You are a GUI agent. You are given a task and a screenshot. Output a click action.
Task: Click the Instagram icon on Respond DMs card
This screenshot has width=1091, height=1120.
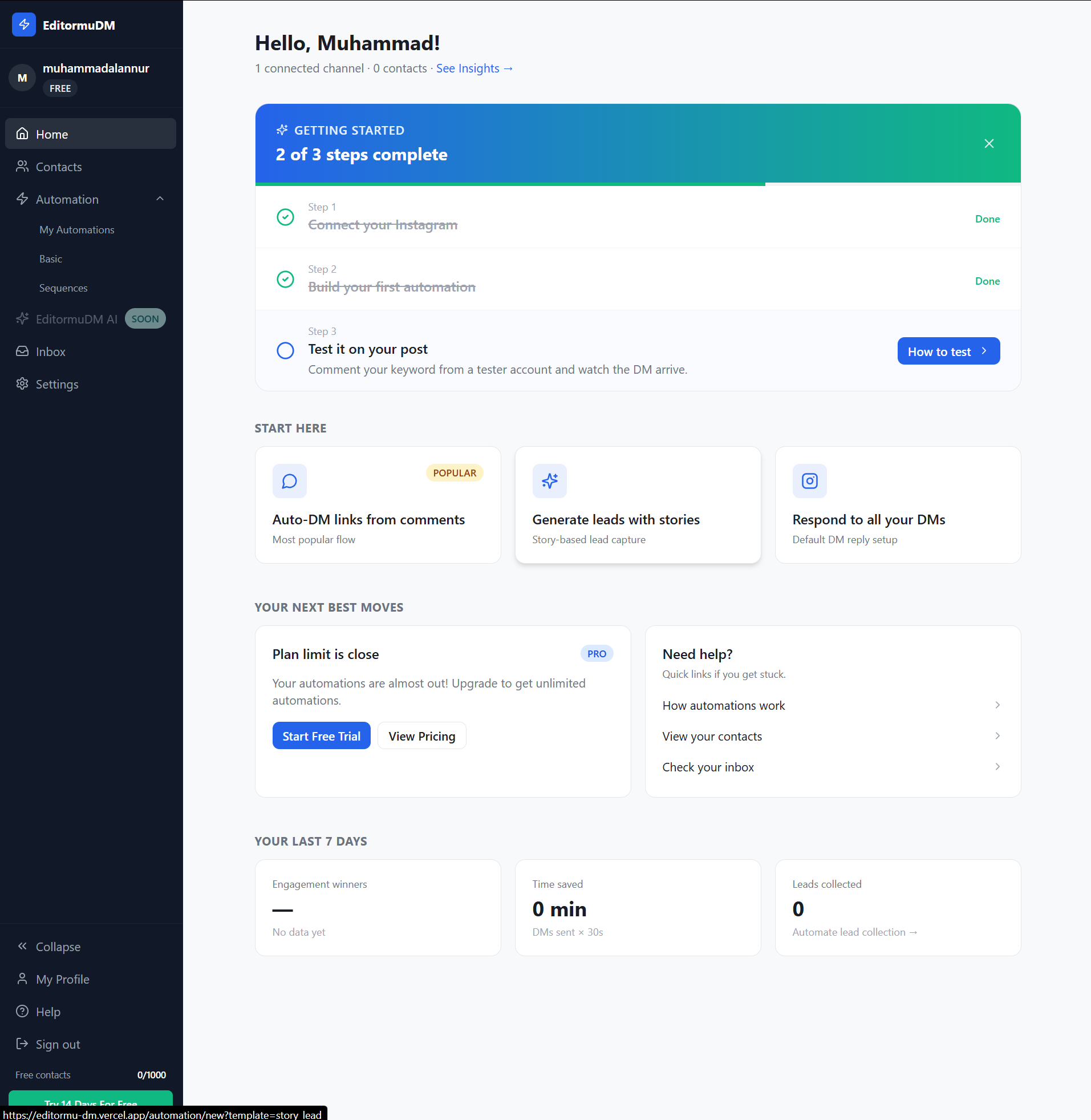pyautogui.click(x=810, y=481)
